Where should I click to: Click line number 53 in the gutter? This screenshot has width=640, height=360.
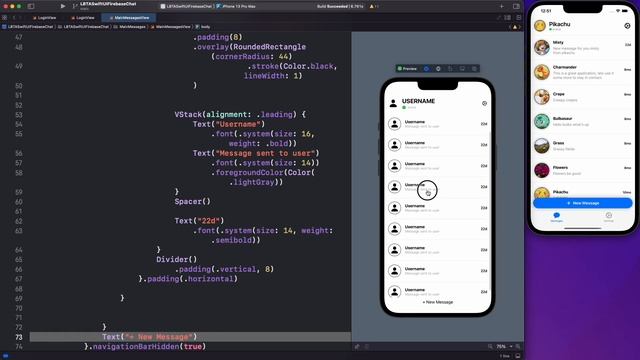click(18, 115)
